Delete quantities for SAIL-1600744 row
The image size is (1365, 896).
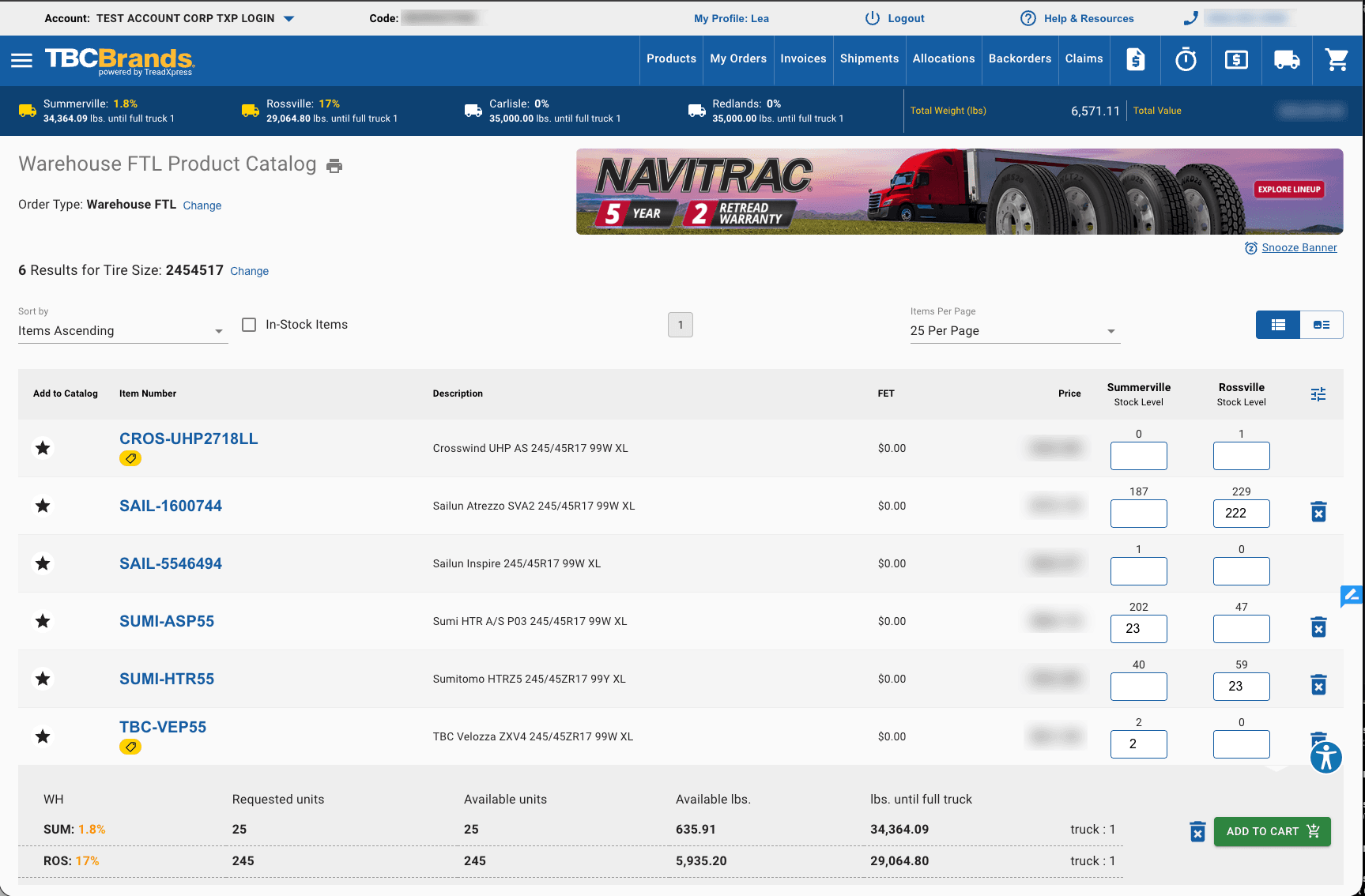tap(1318, 512)
